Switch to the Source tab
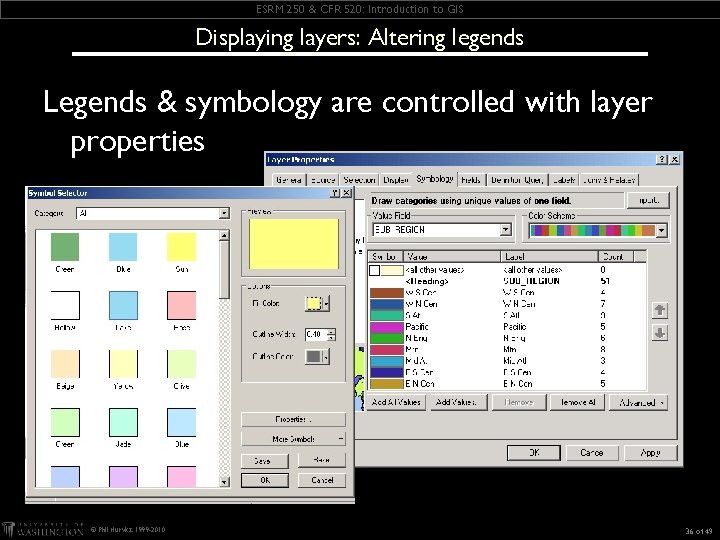The height and width of the screenshot is (540, 720). click(x=322, y=180)
